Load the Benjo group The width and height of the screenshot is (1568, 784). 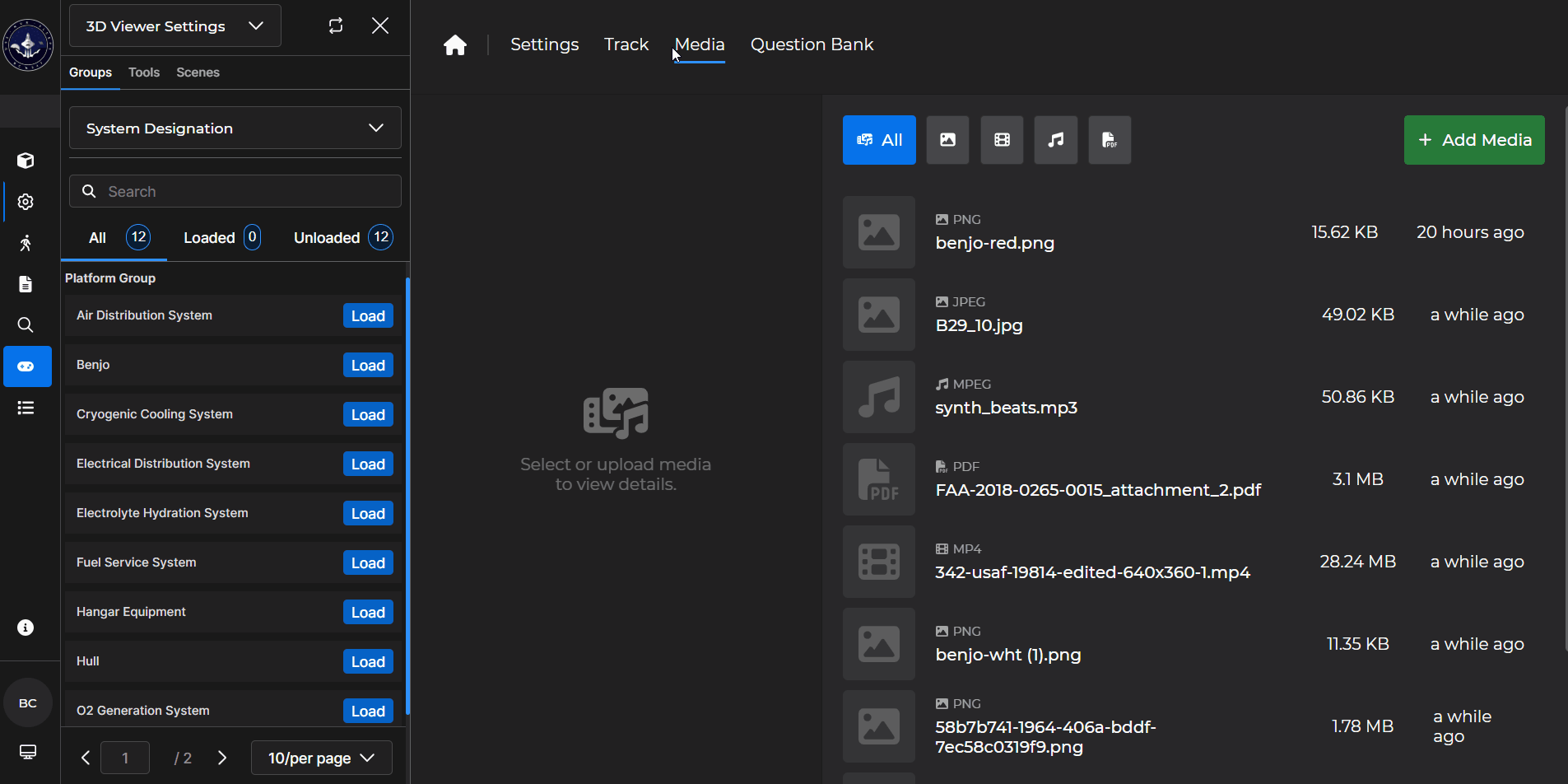click(x=368, y=366)
